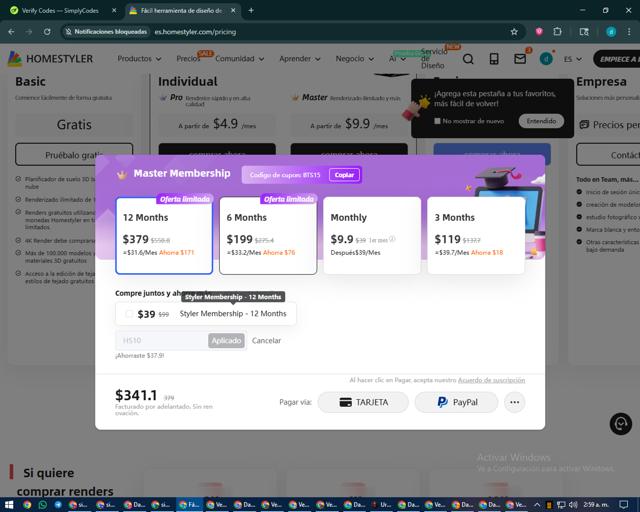
Task: Close the Verify Codes SimplyCodes tab
Action: 114,11
